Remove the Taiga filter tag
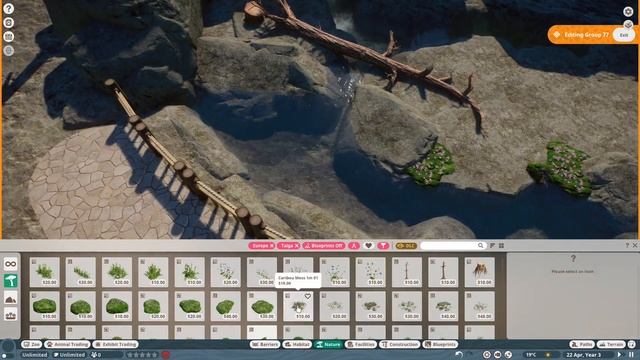The width and height of the screenshot is (640, 360). (x=297, y=246)
